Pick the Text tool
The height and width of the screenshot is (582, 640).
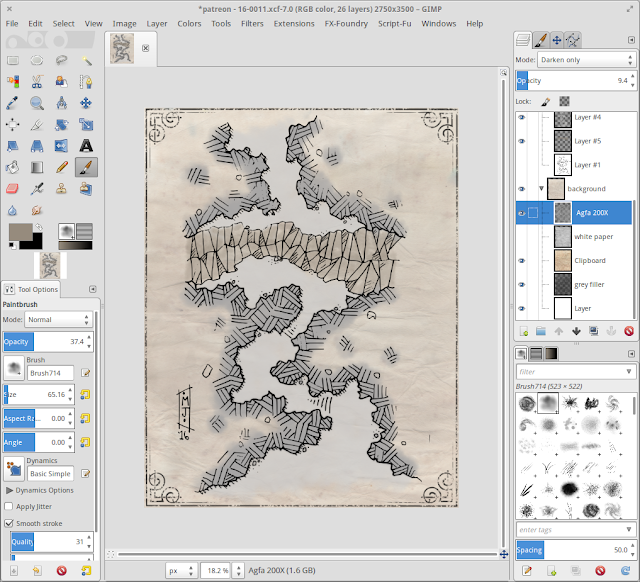(x=86, y=145)
